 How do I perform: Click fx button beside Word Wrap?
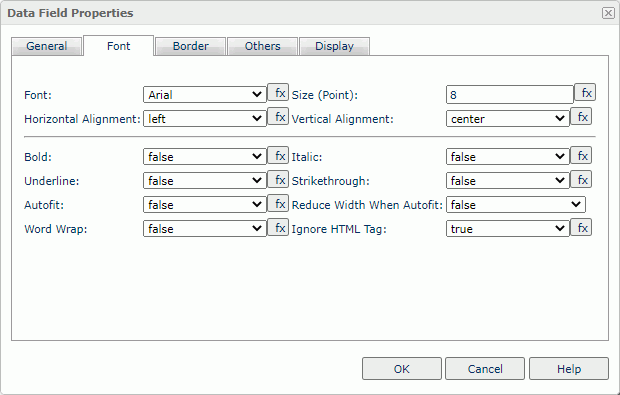pos(278,227)
